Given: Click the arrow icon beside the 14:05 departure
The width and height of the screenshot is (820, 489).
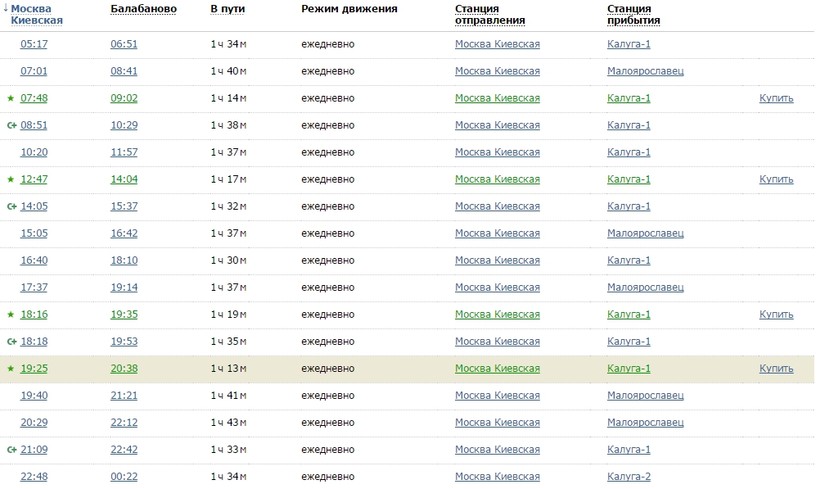Looking at the screenshot, I should [12, 206].
